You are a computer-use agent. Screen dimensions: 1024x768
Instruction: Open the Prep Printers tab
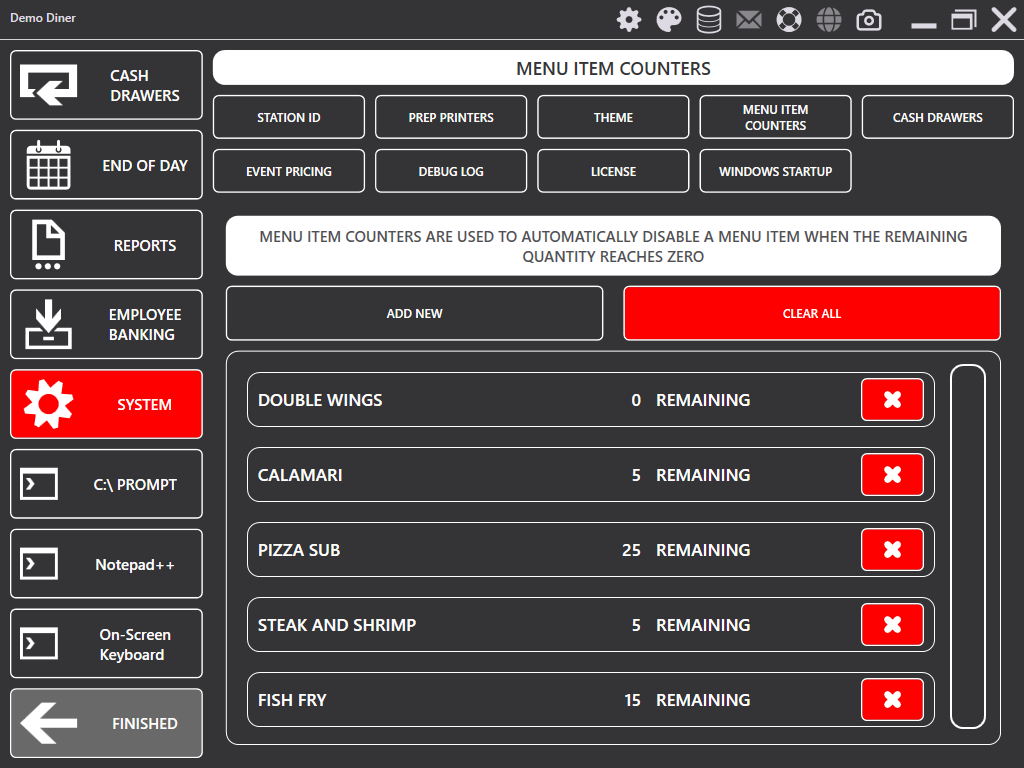pyautogui.click(x=451, y=117)
